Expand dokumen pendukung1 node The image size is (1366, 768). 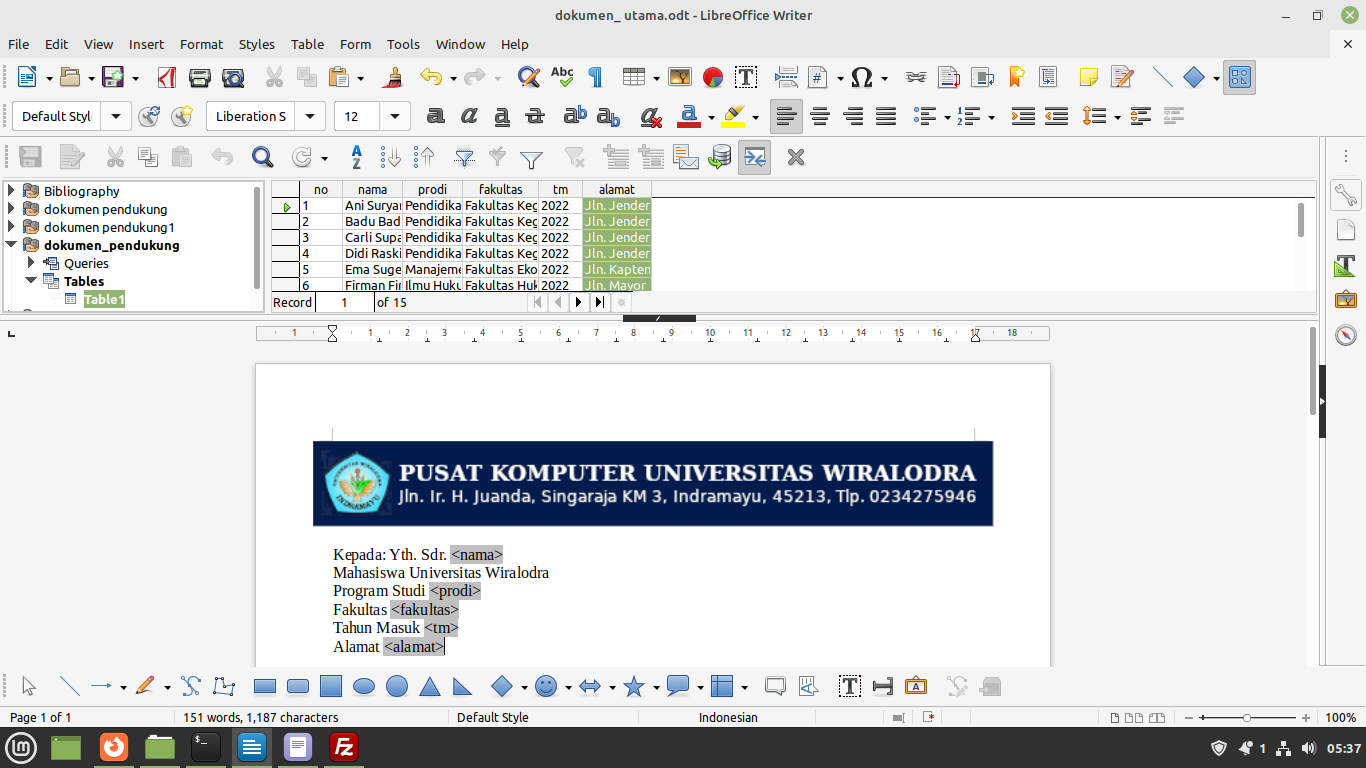(11, 227)
